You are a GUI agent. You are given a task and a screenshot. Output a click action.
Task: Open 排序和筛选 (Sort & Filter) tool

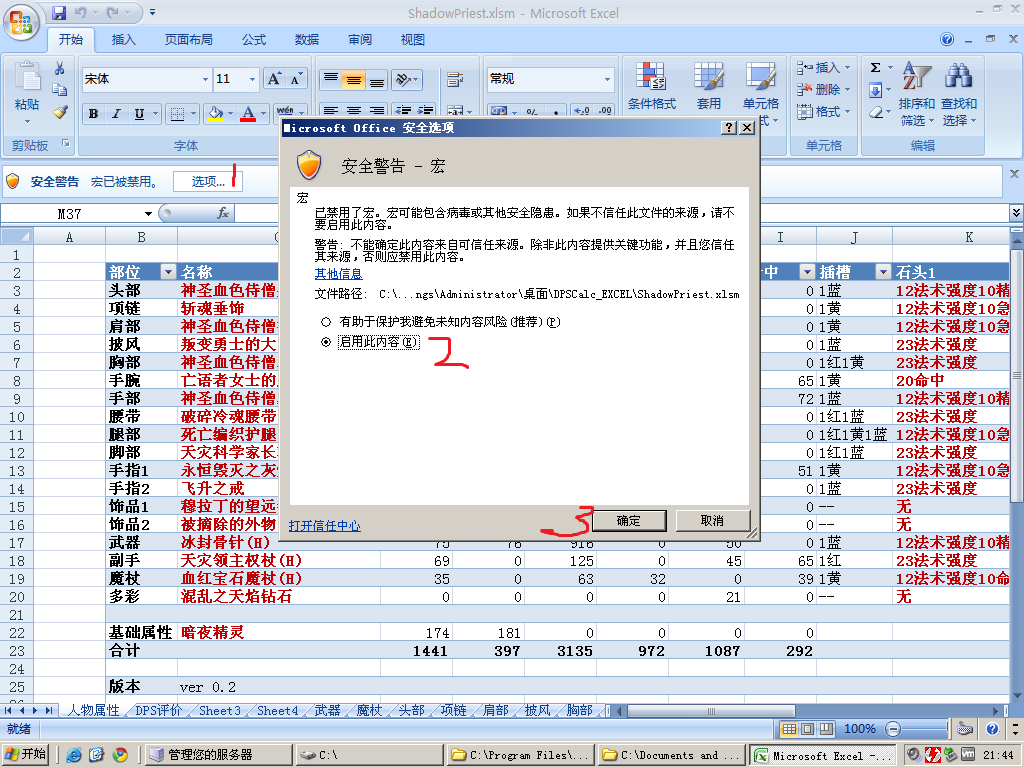click(x=919, y=86)
